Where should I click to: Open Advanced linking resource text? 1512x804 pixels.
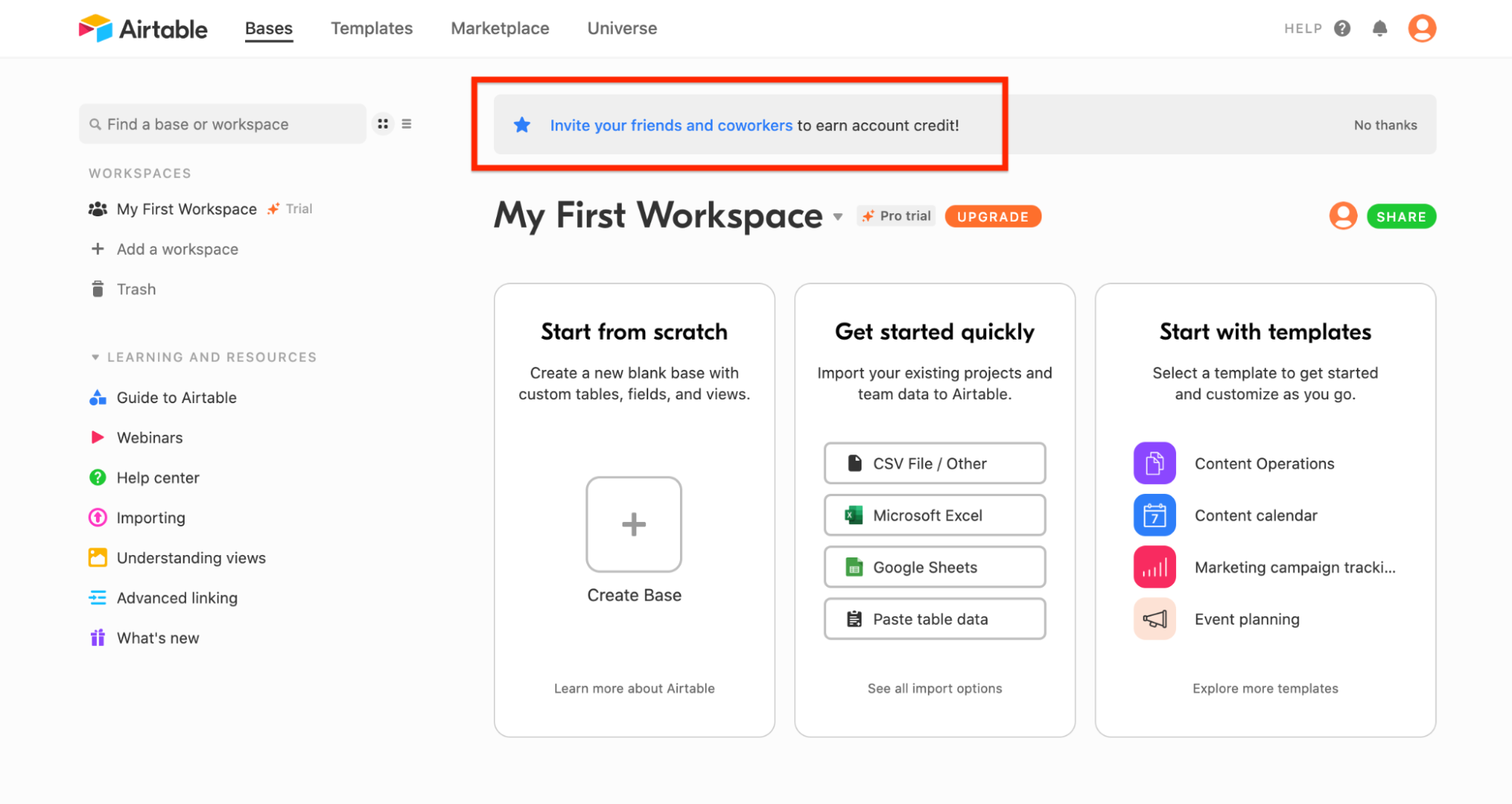[177, 598]
